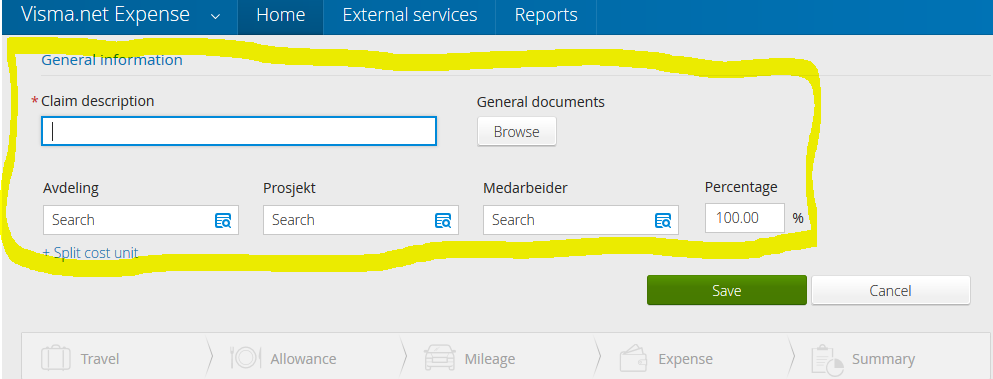The image size is (993, 379).
Task: Click the Percentage field showing 100.00
Action: [745, 218]
